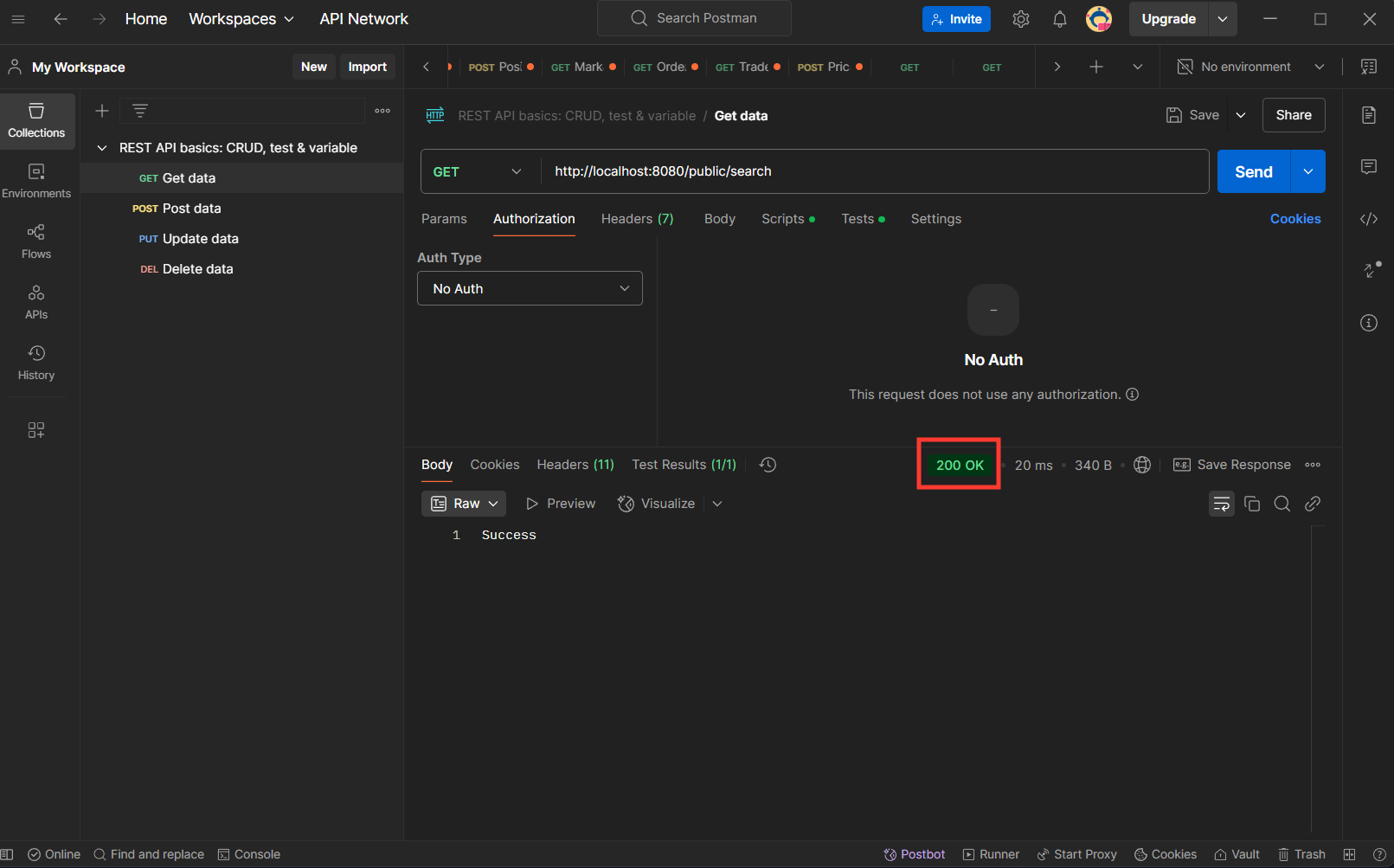This screenshot has width=1394, height=868.
Task: Switch to the request Body tab
Action: pos(720,219)
